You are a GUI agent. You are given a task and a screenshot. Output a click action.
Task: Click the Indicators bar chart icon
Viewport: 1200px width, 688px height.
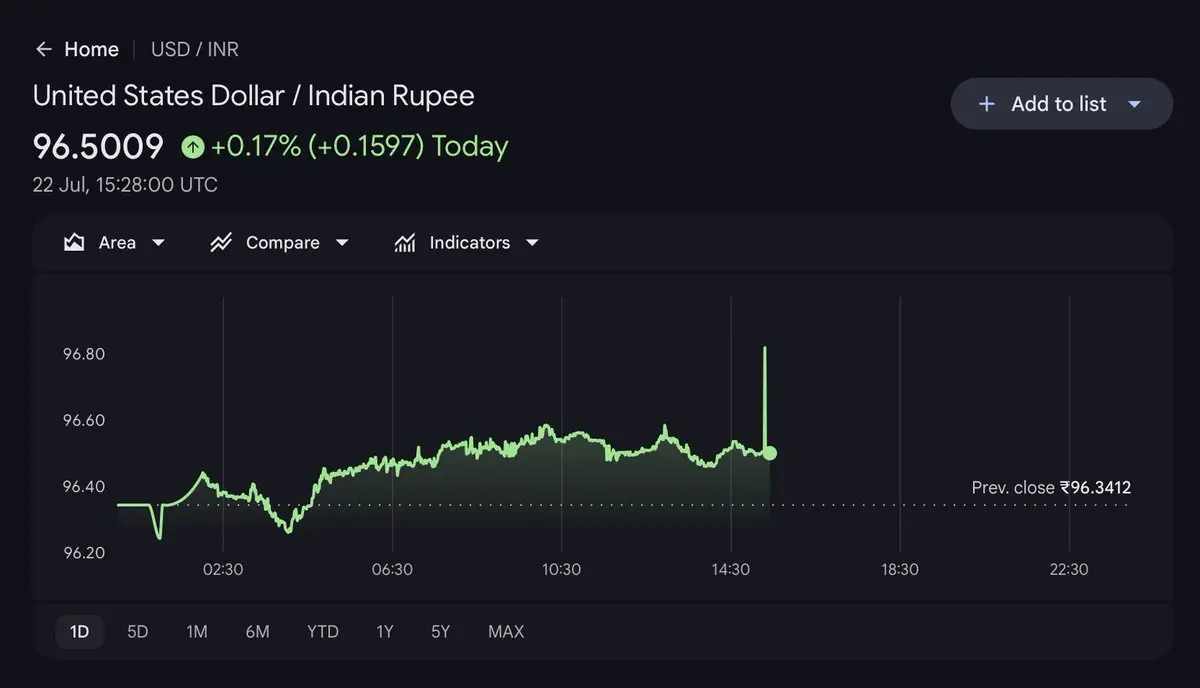[x=405, y=243]
